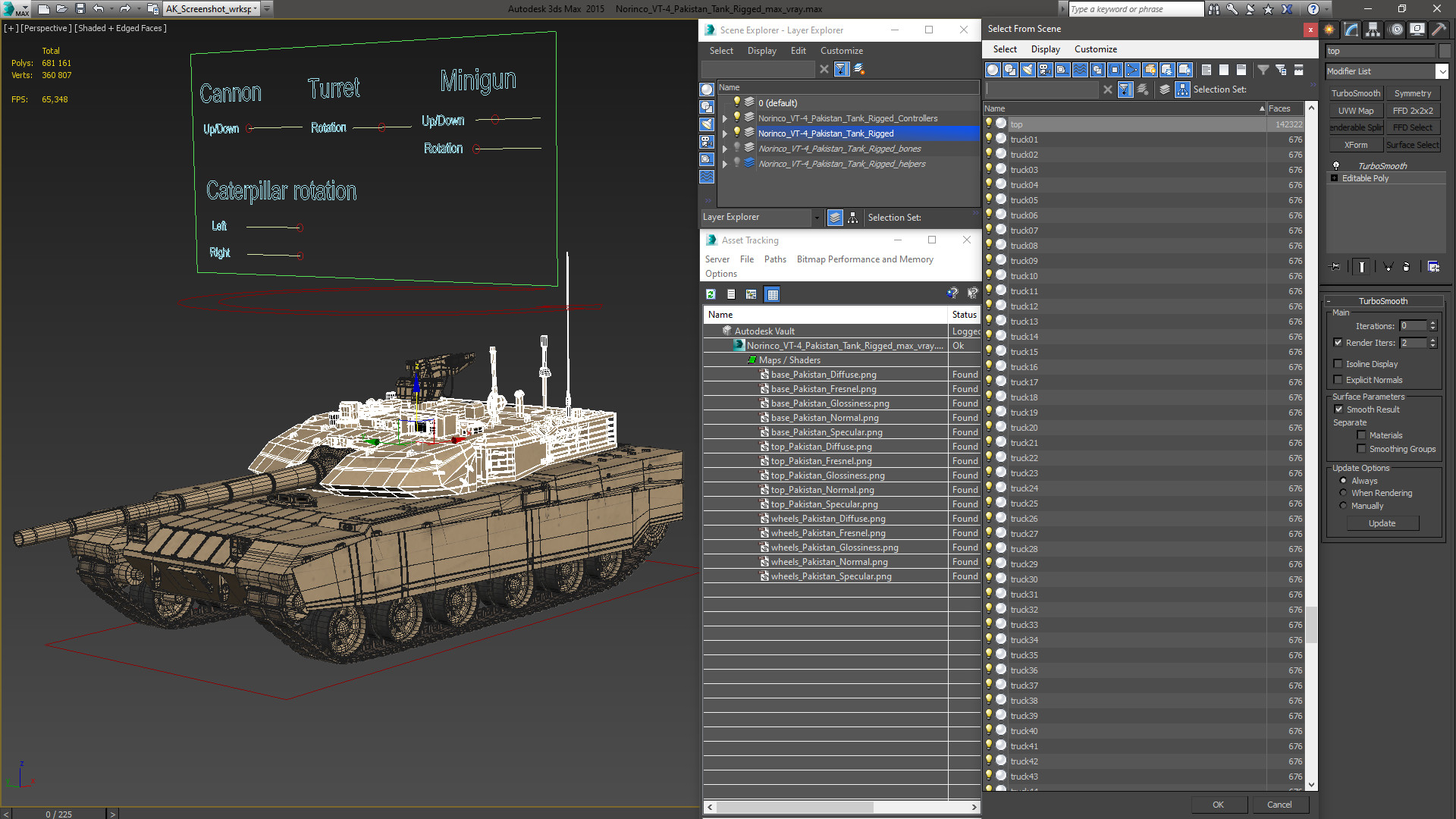
Task: Toggle display cameras filter icon
Action: point(1045,70)
